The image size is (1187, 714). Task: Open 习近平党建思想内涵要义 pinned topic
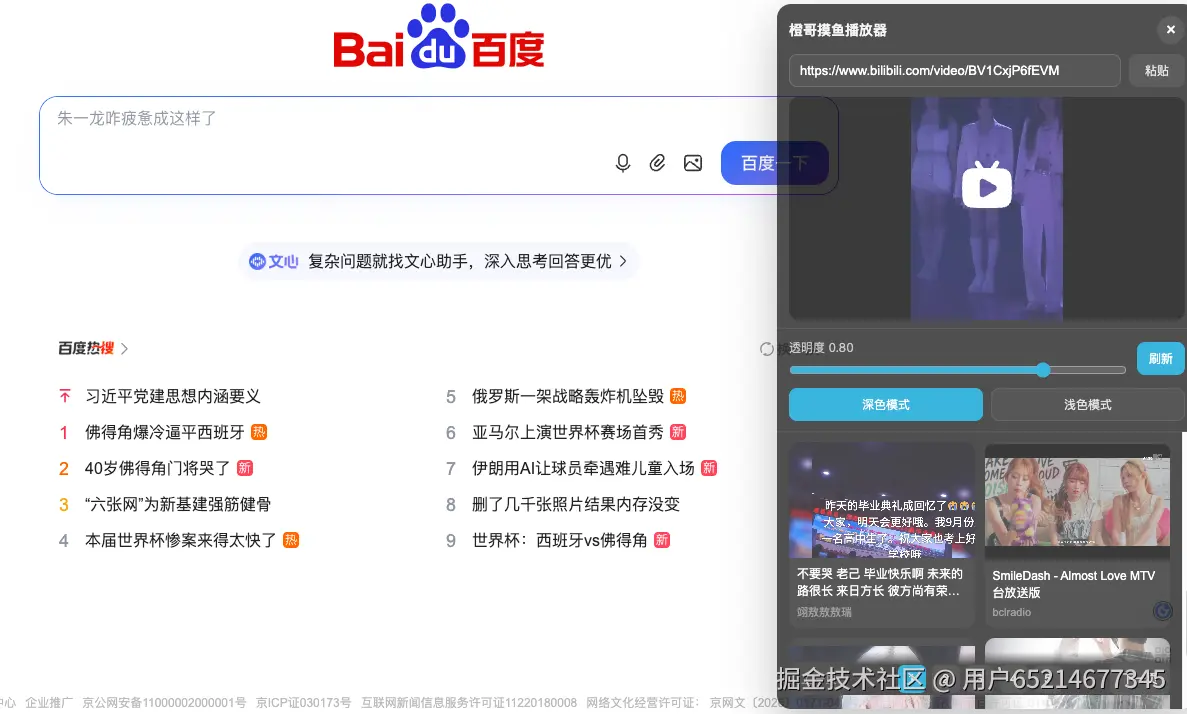coord(173,396)
